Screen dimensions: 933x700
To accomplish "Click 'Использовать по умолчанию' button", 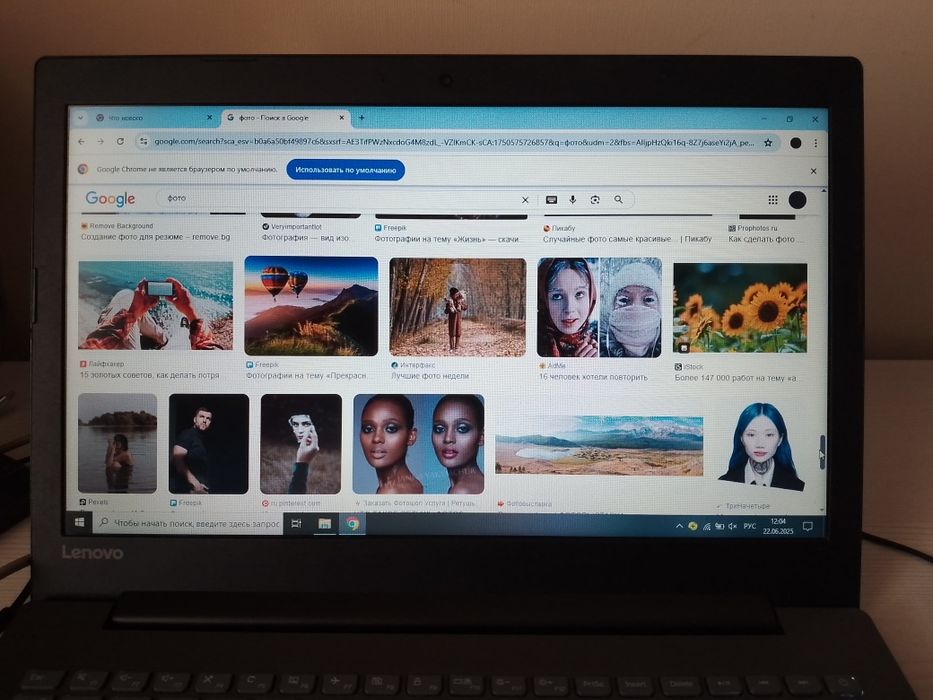I will point(346,170).
